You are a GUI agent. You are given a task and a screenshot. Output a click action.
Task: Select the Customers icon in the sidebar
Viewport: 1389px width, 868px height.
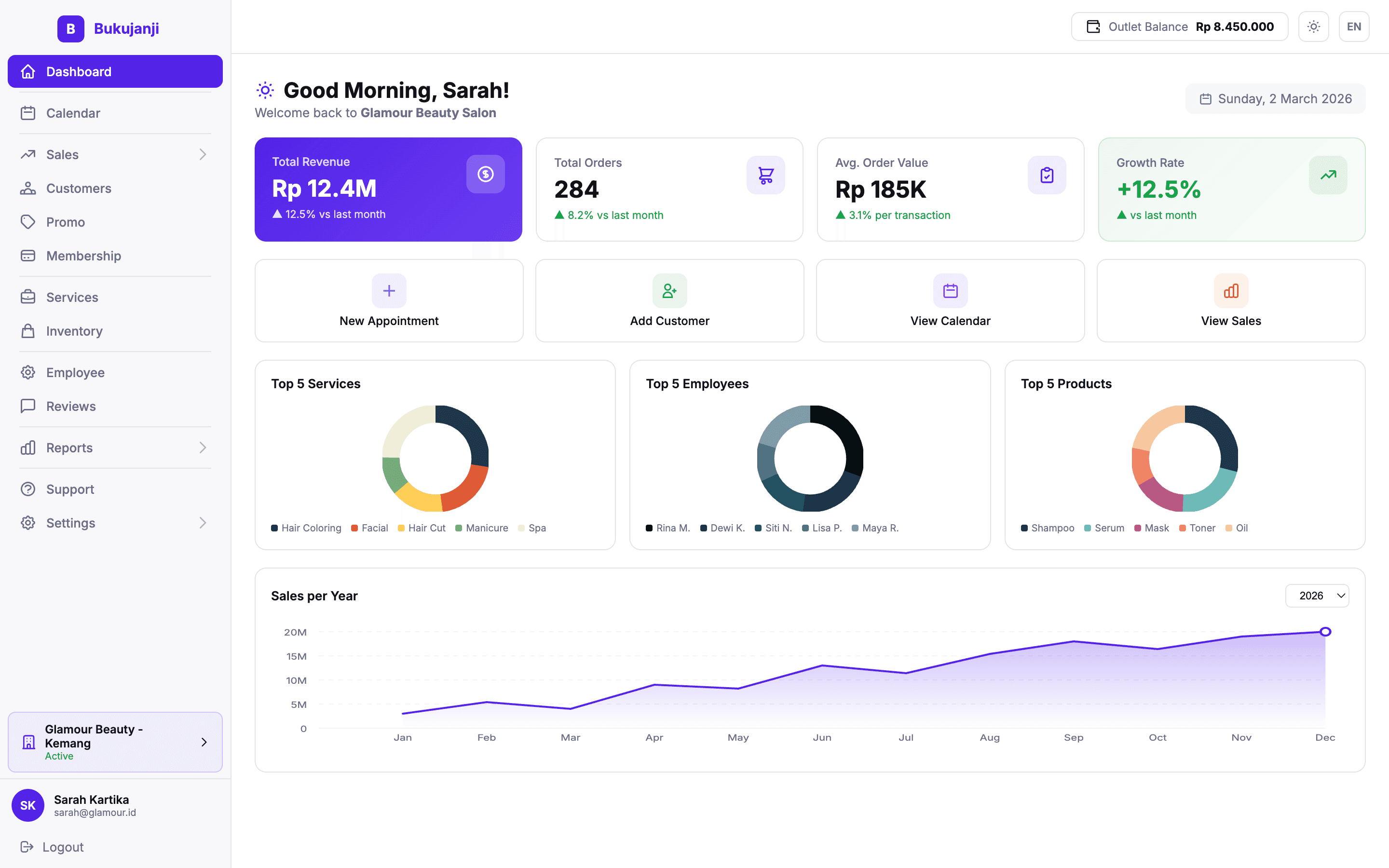point(28,188)
